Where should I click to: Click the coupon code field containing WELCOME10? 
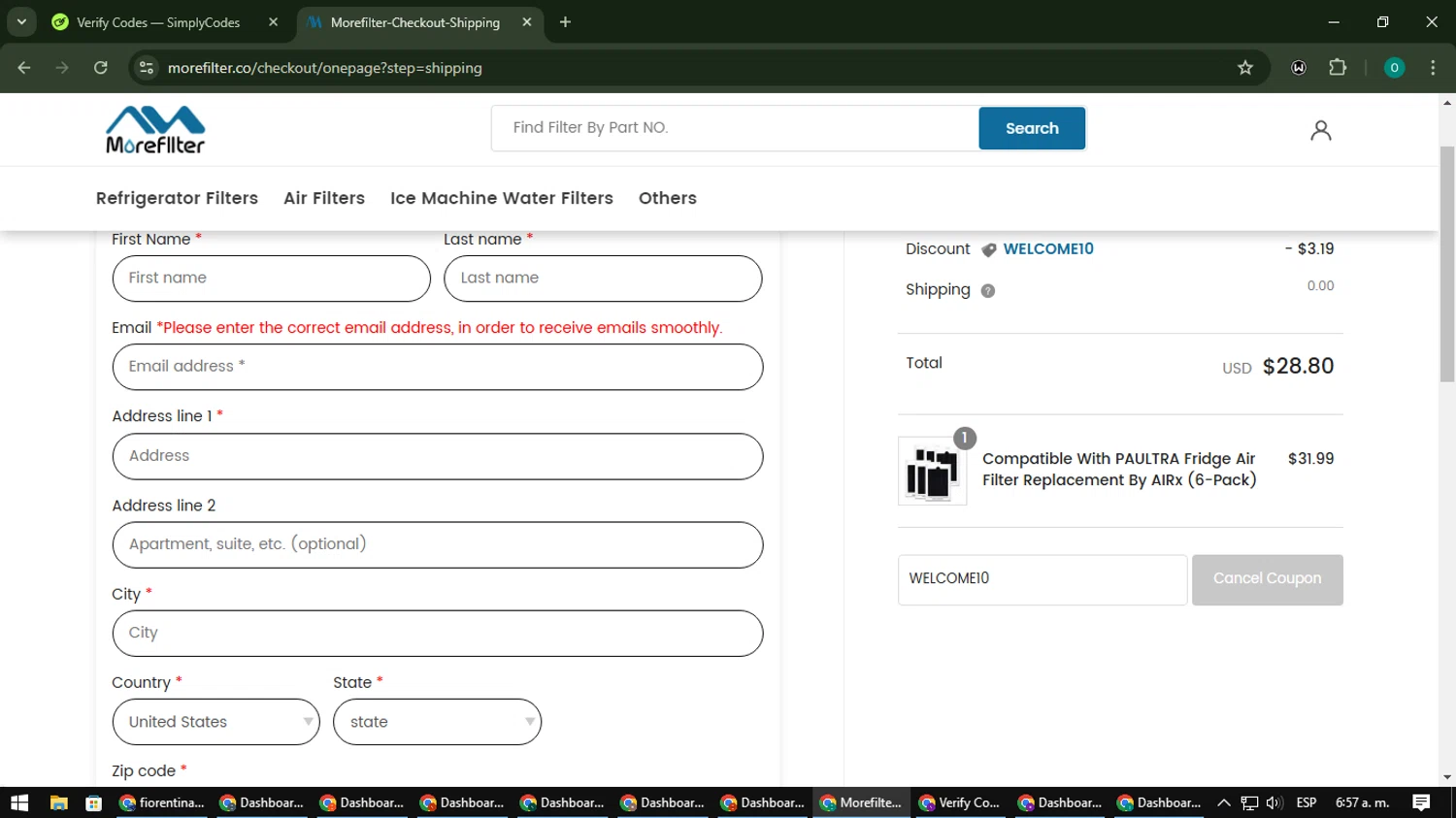[x=1042, y=579]
